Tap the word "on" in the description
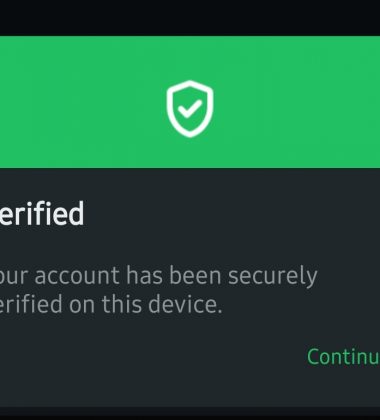Viewport: 380px width, 420px height. coord(82,306)
